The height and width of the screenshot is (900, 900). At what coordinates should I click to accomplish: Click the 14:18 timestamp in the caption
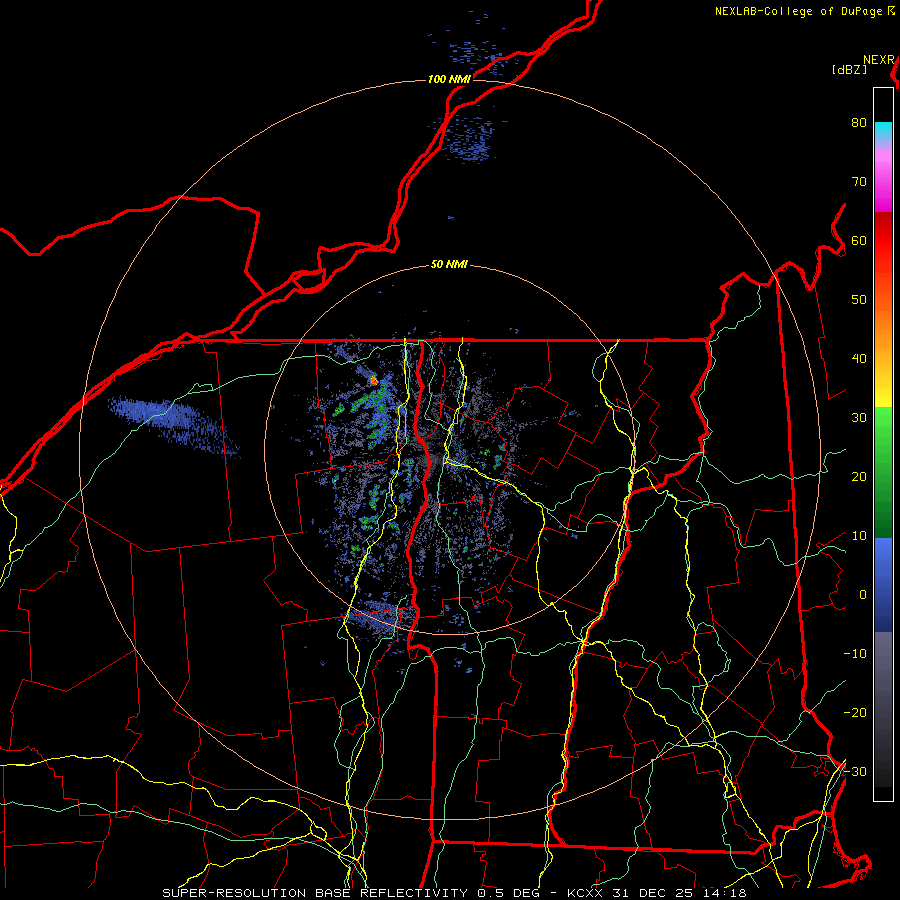pos(724,893)
